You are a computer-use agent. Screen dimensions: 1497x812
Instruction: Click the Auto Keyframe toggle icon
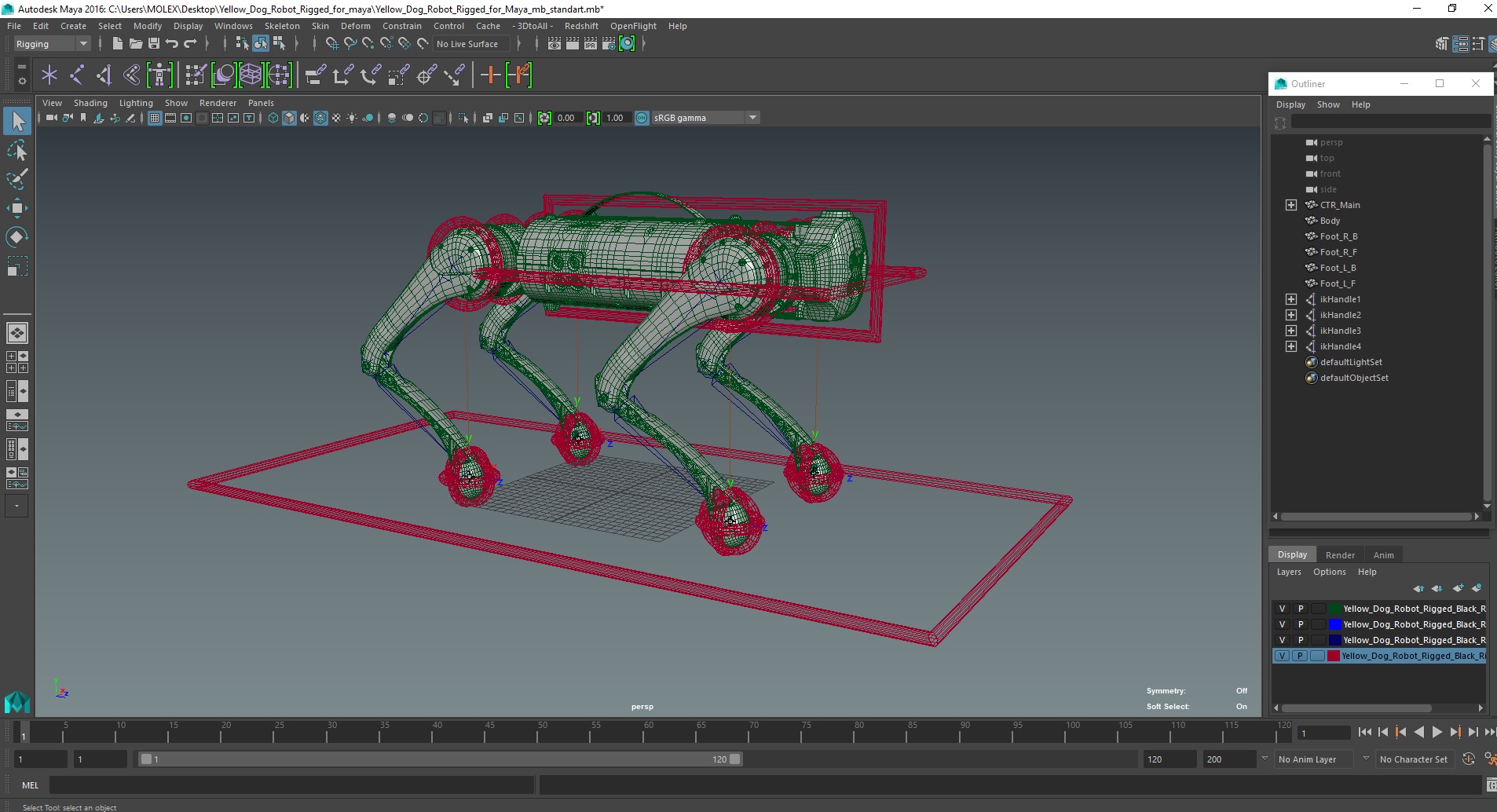pos(1468,759)
